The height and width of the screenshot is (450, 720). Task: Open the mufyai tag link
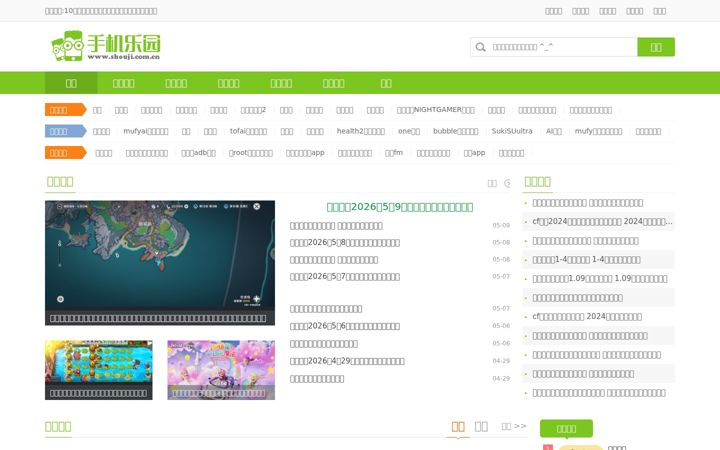click(x=146, y=131)
